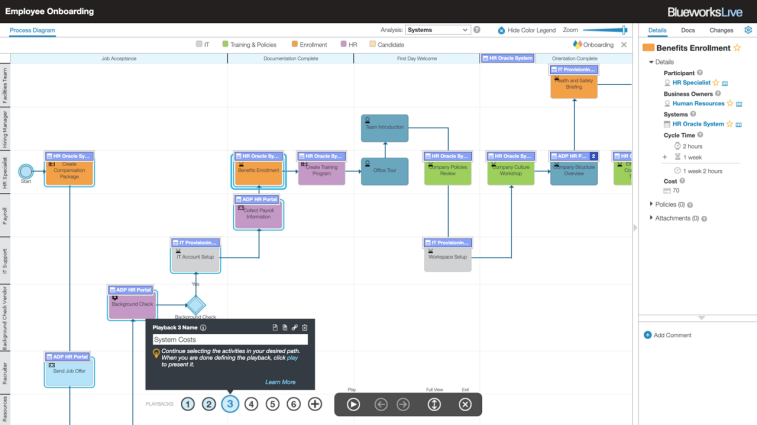The width and height of the screenshot is (757, 425).
Task: Click the Onboarding color scheme icon
Action: pos(577,44)
